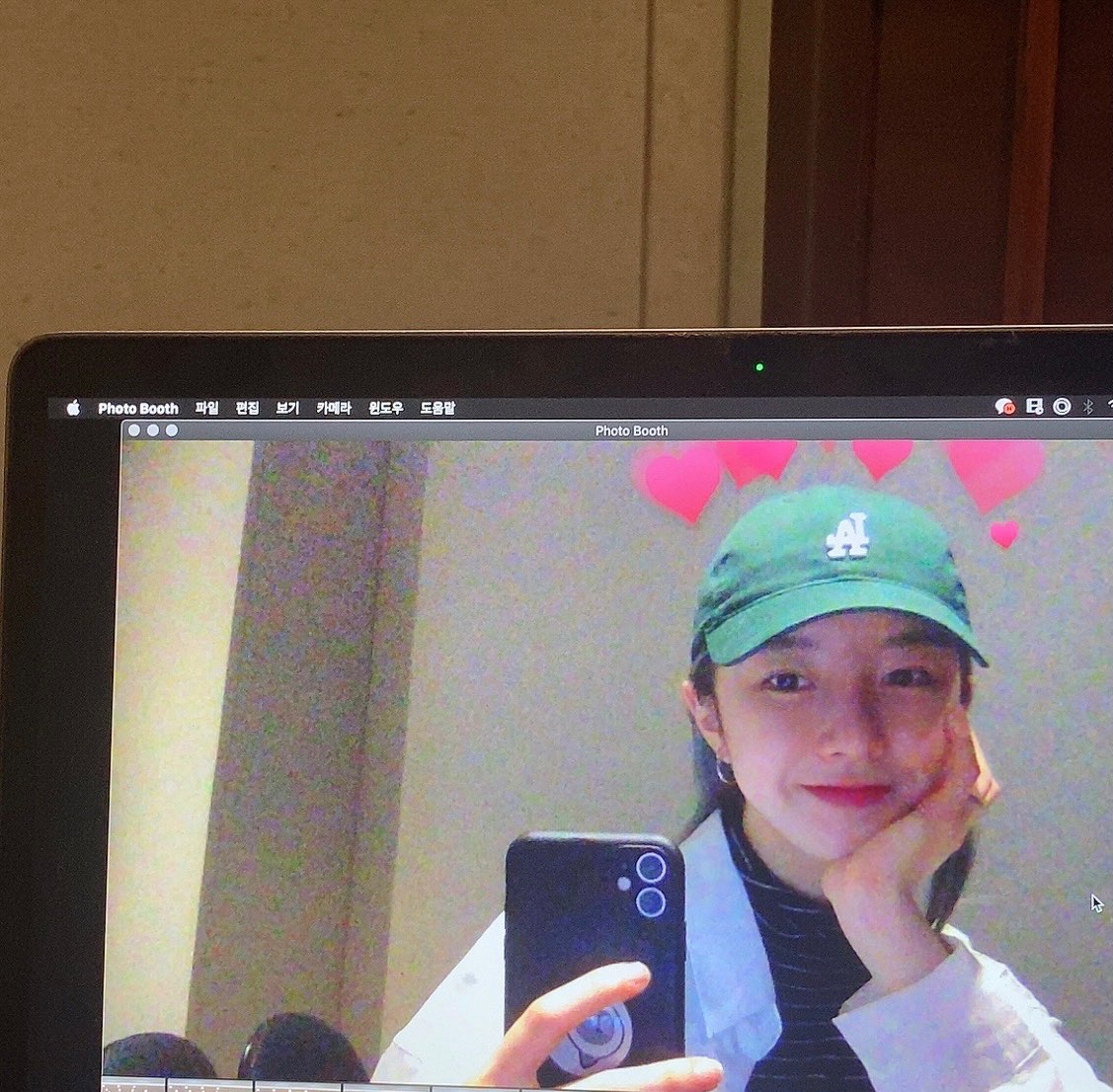Open the Photo Booth application menu
Screen dimensions: 1113x1092
(137, 409)
